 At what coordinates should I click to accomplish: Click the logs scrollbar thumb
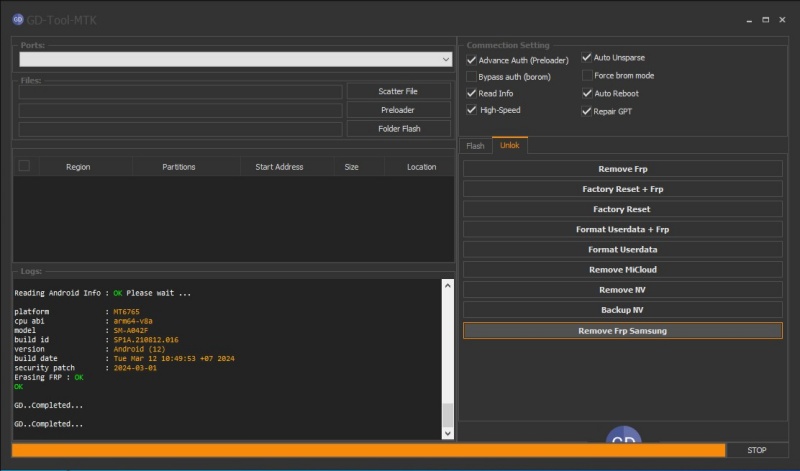click(447, 415)
